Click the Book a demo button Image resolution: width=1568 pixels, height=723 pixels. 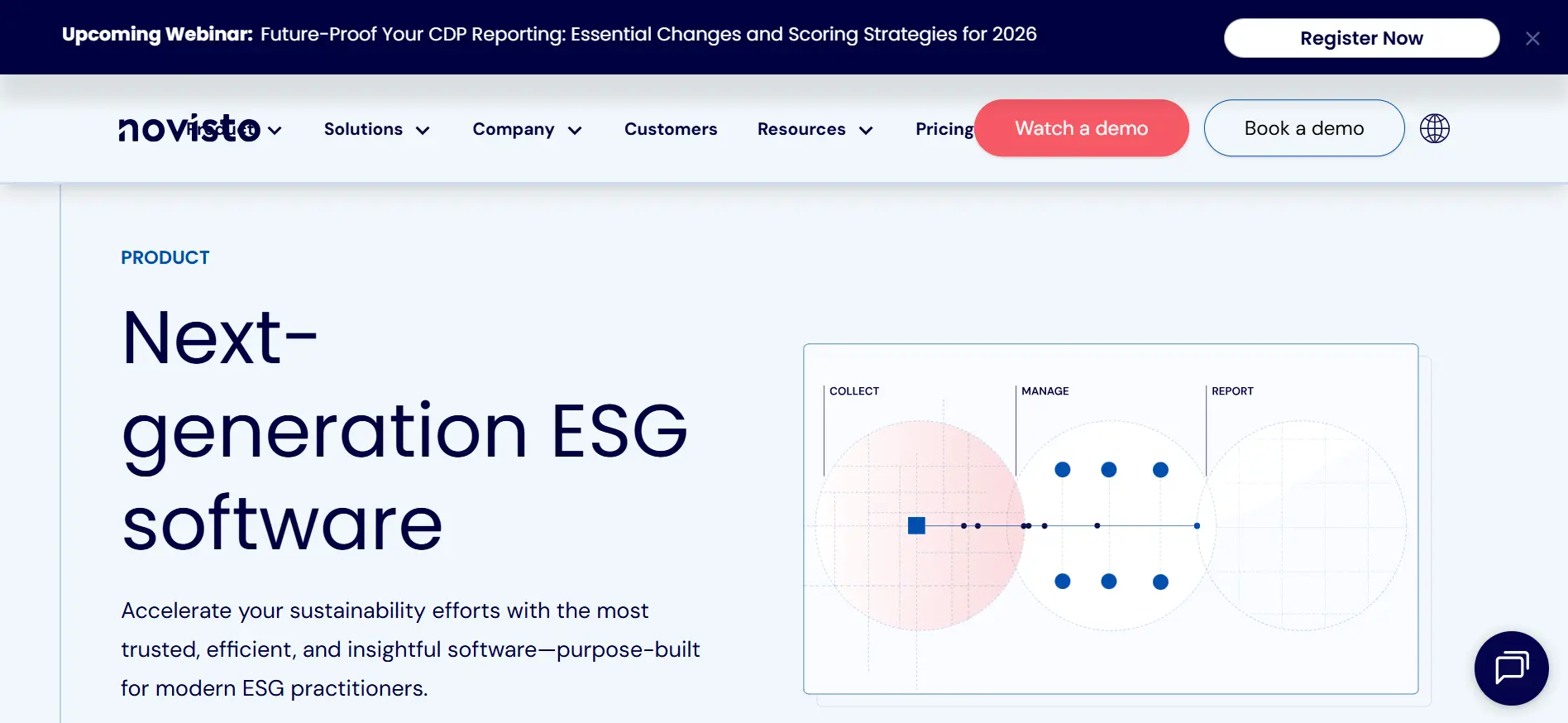pyautogui.click(x=1304, y=128)
